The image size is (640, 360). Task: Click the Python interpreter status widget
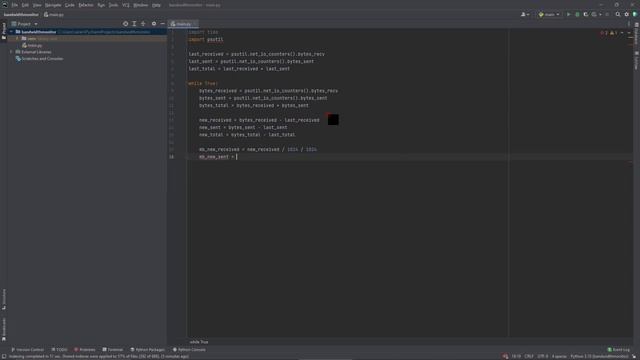coord(599,356)
